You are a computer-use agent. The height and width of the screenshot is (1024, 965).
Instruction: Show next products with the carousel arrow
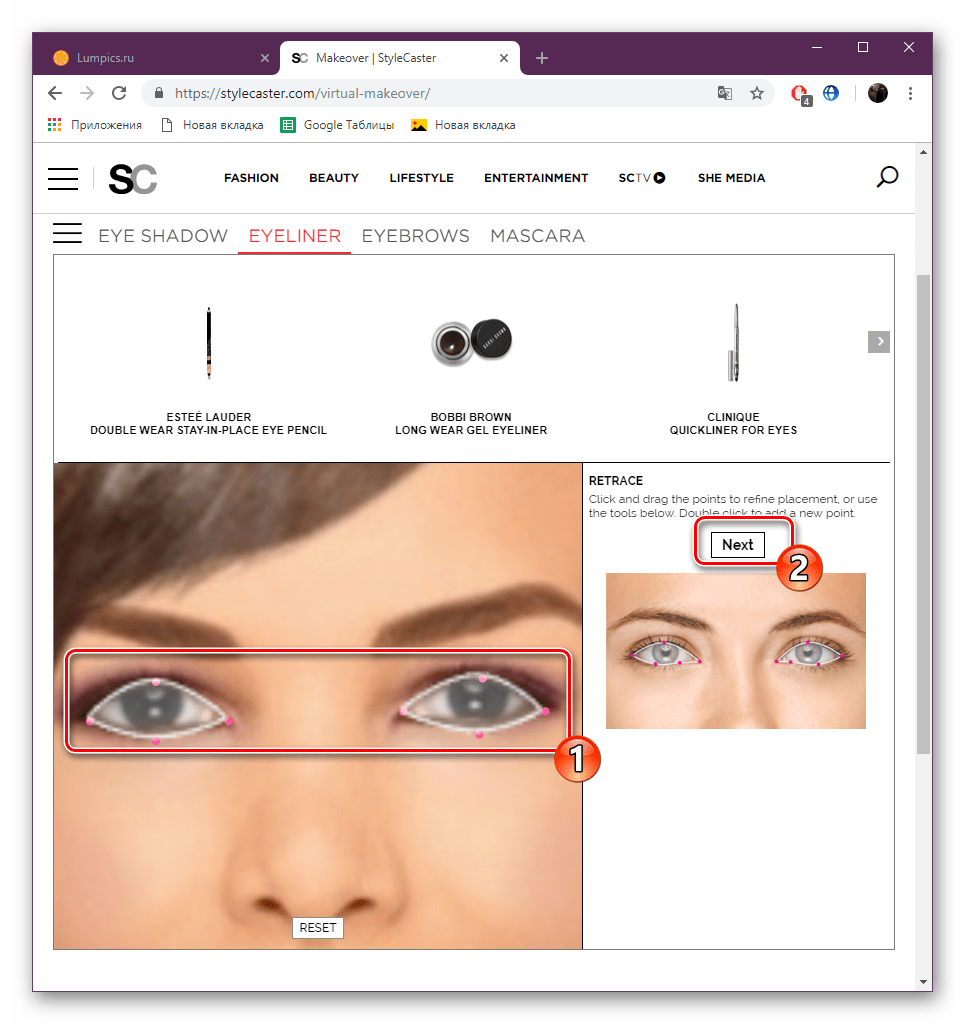(x=879, y=342)
